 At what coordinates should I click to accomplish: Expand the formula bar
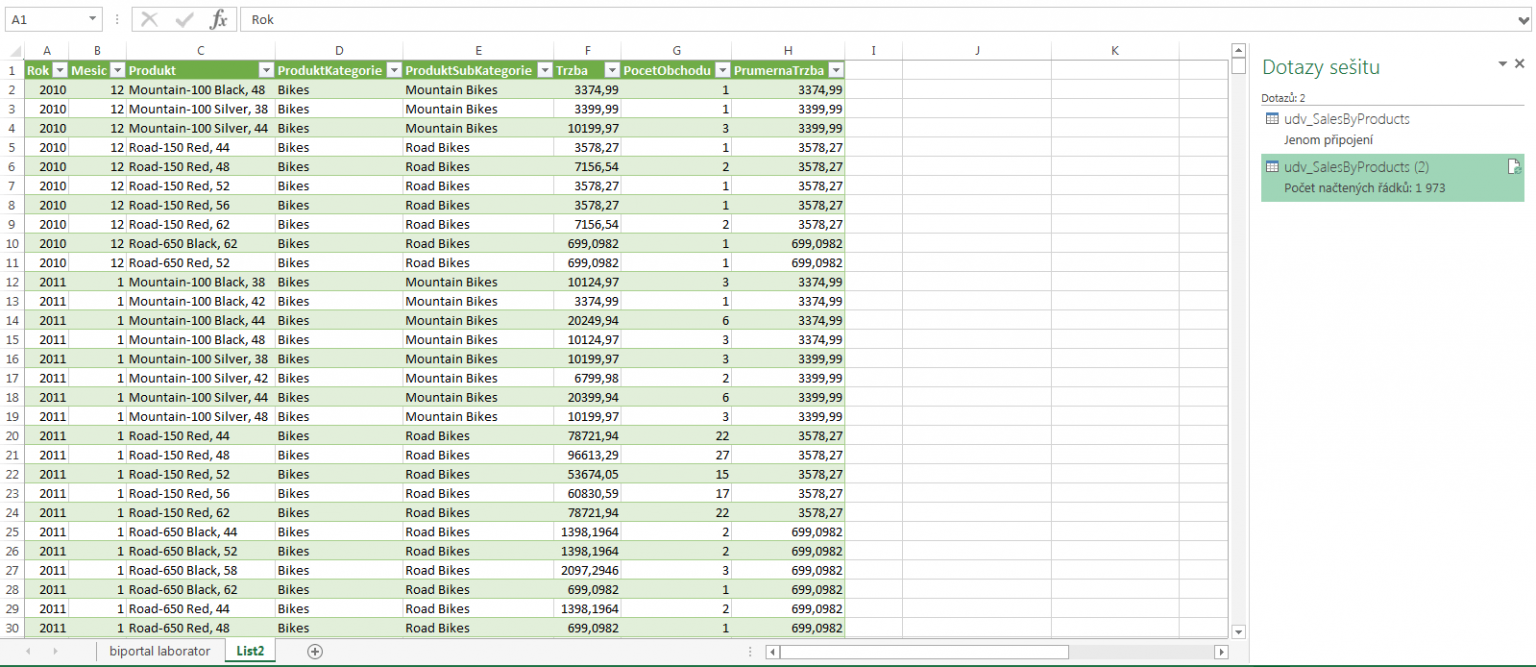pyautogui.click(x=1524, y=20)
